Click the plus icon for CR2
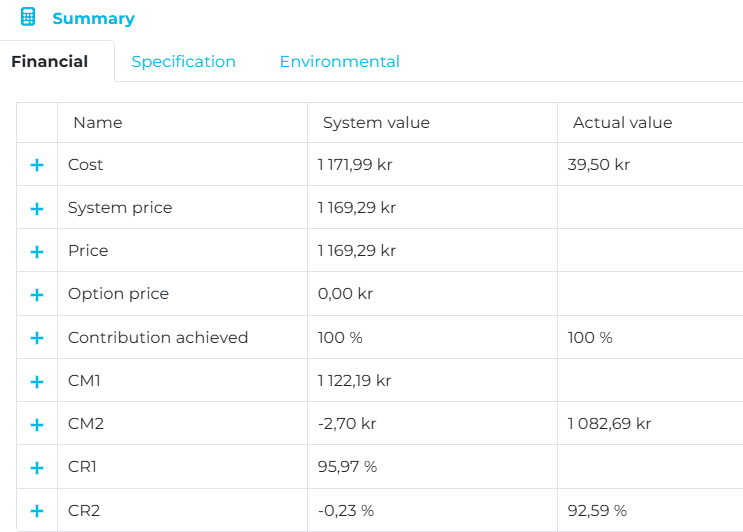Screen dimensions: 743x532 (37, 511)
